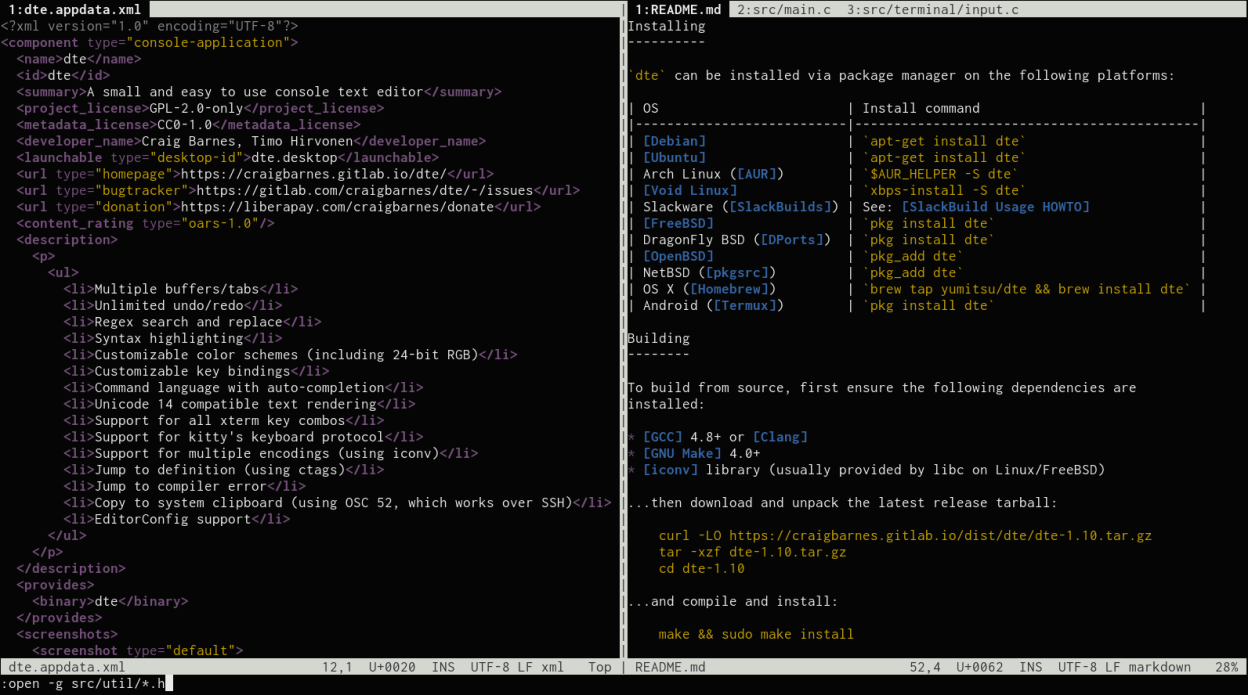Viewport: 1248px width, 695px height.
Task: Click the GPL-2.0-only project_license line
Action: pyautogui.click(x=200, y=108)
